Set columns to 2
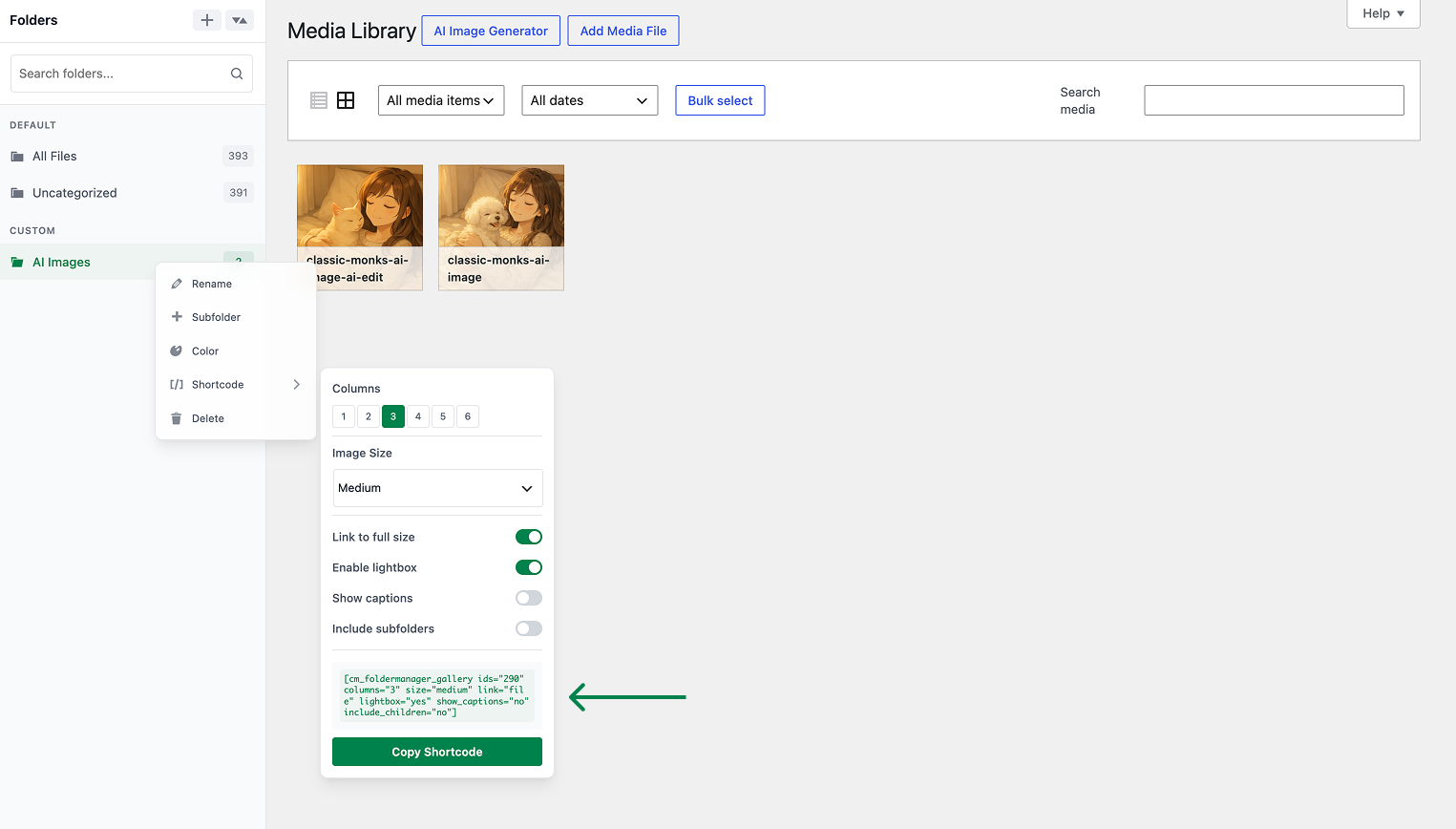 point(369,416)
